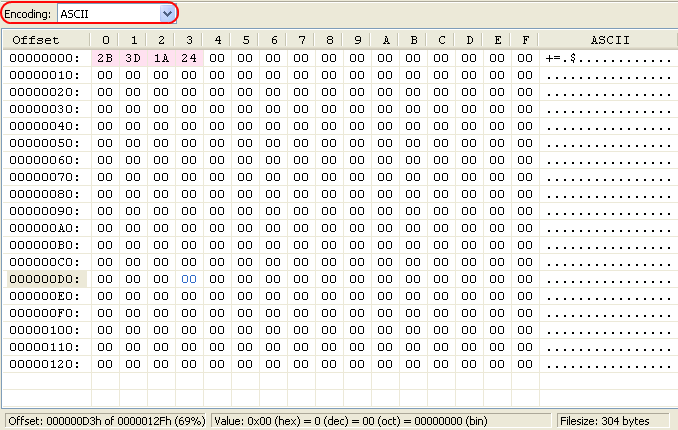Select offset label 000000A0:
Viewport: 678px width, 430px height.
coord(45,228)
